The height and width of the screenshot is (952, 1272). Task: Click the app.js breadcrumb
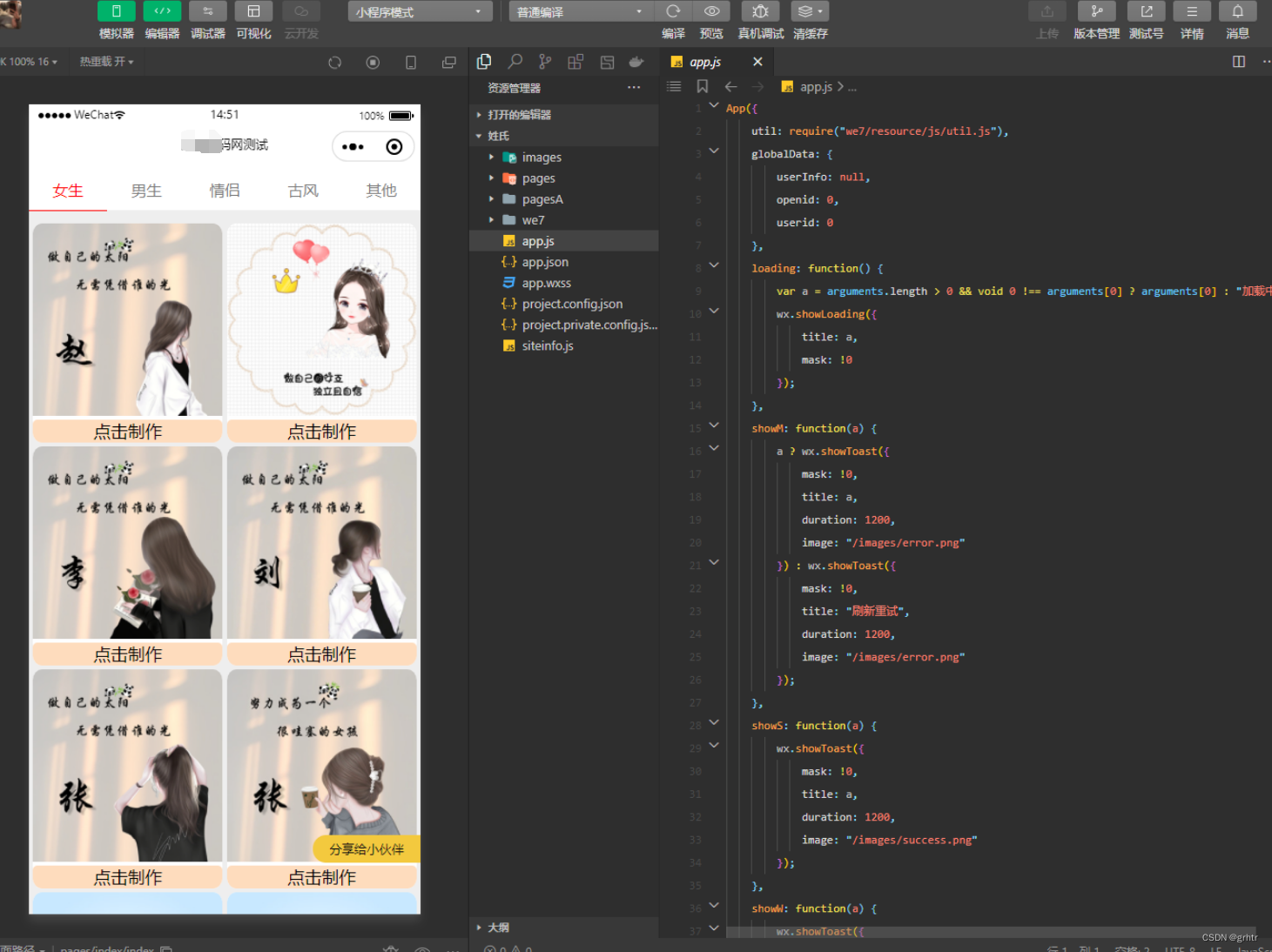816,87
